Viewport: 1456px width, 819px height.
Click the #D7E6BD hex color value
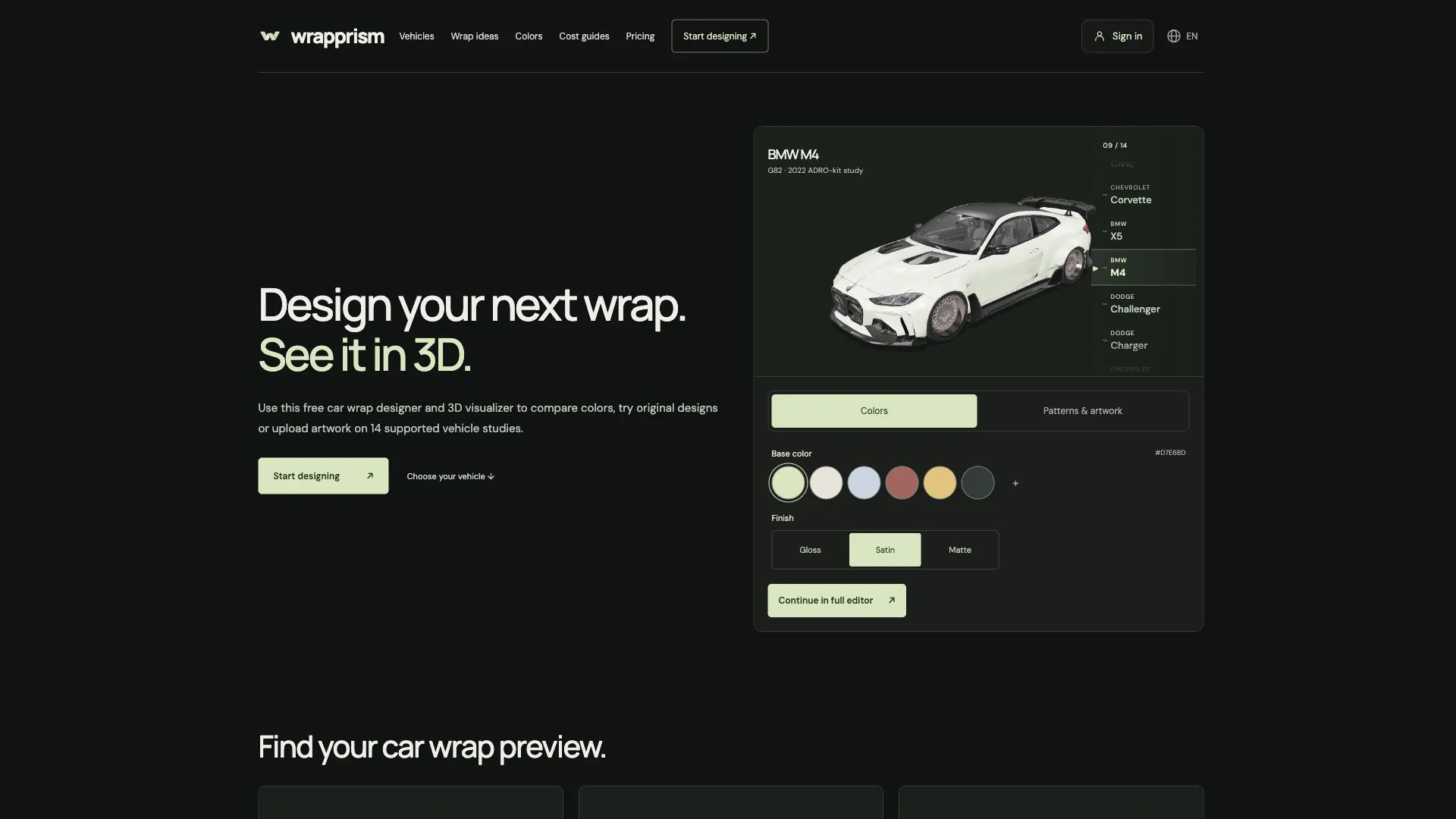[x=1170, y=453]
